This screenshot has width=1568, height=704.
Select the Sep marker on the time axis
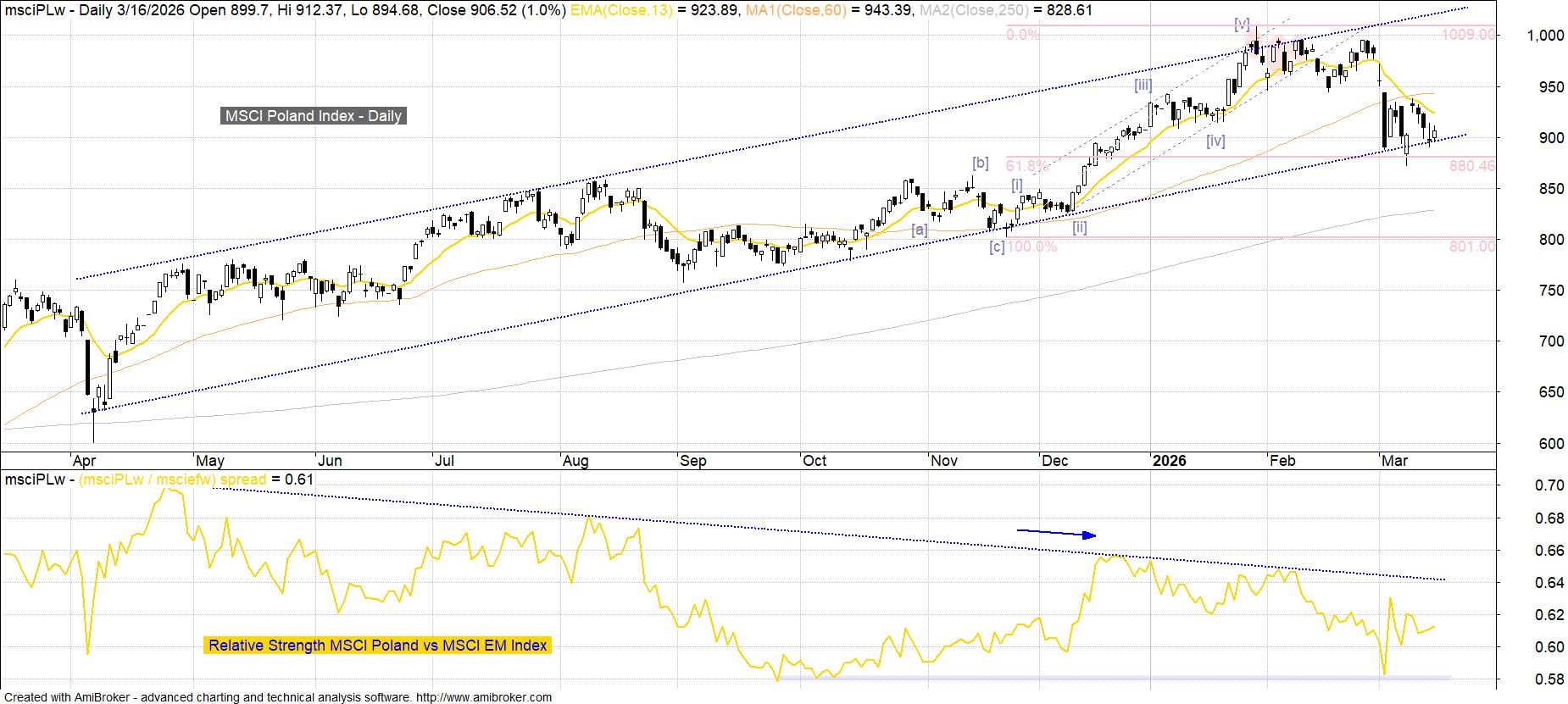tap(692, 461)
